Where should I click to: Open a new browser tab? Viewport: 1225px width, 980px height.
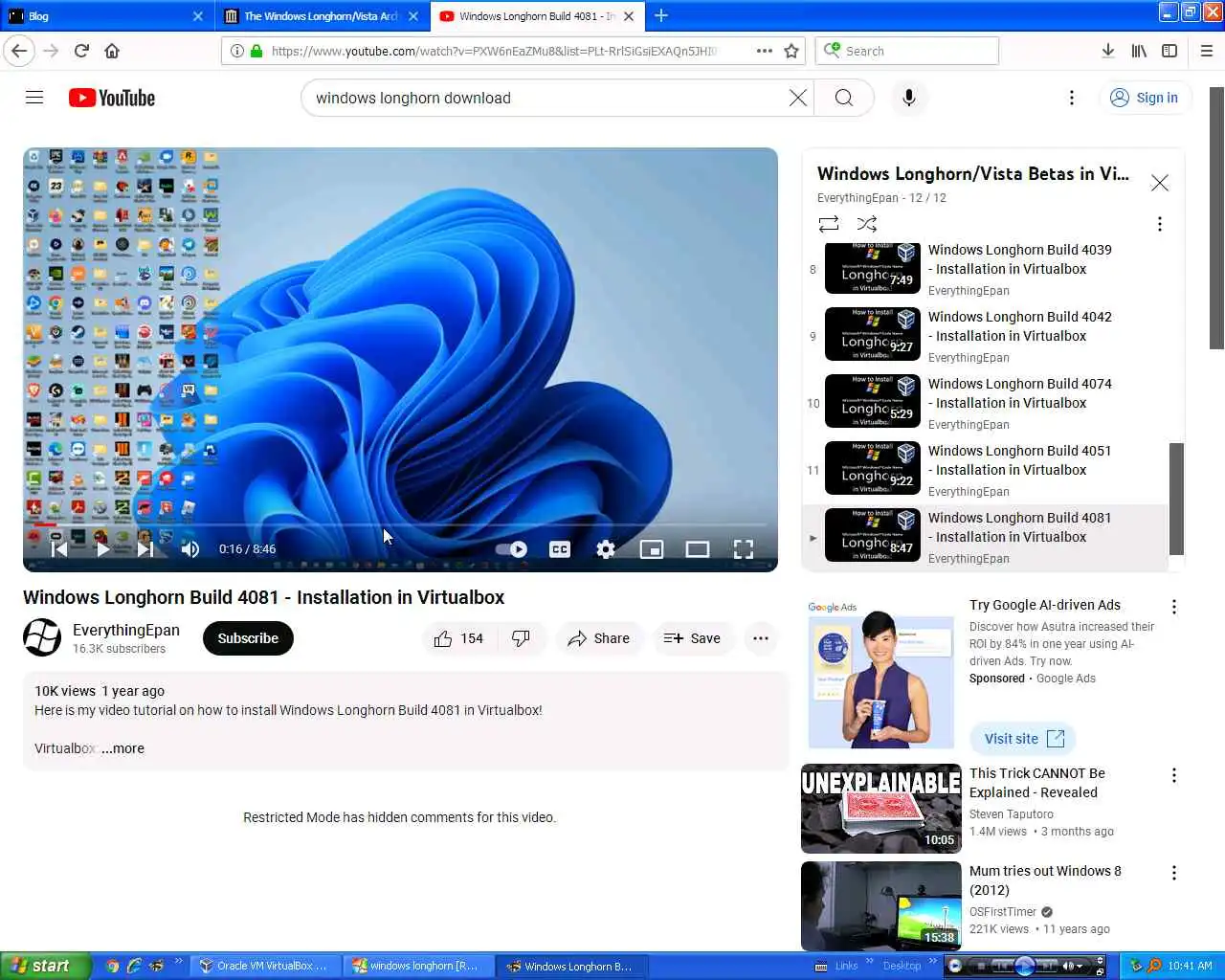pyautogui.click(x=661, y=15)
